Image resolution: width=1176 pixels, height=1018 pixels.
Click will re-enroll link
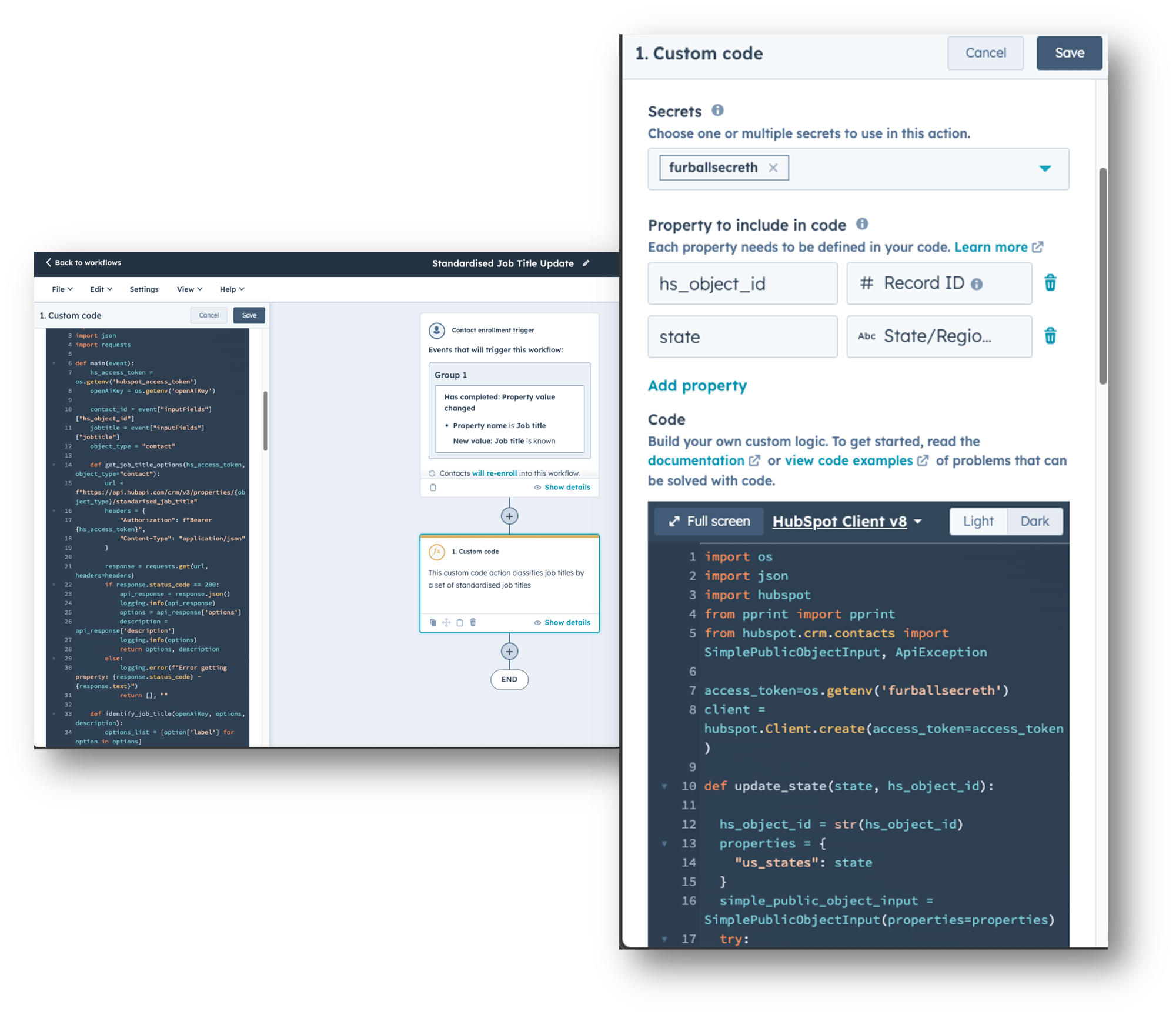[x=494, y=473]
